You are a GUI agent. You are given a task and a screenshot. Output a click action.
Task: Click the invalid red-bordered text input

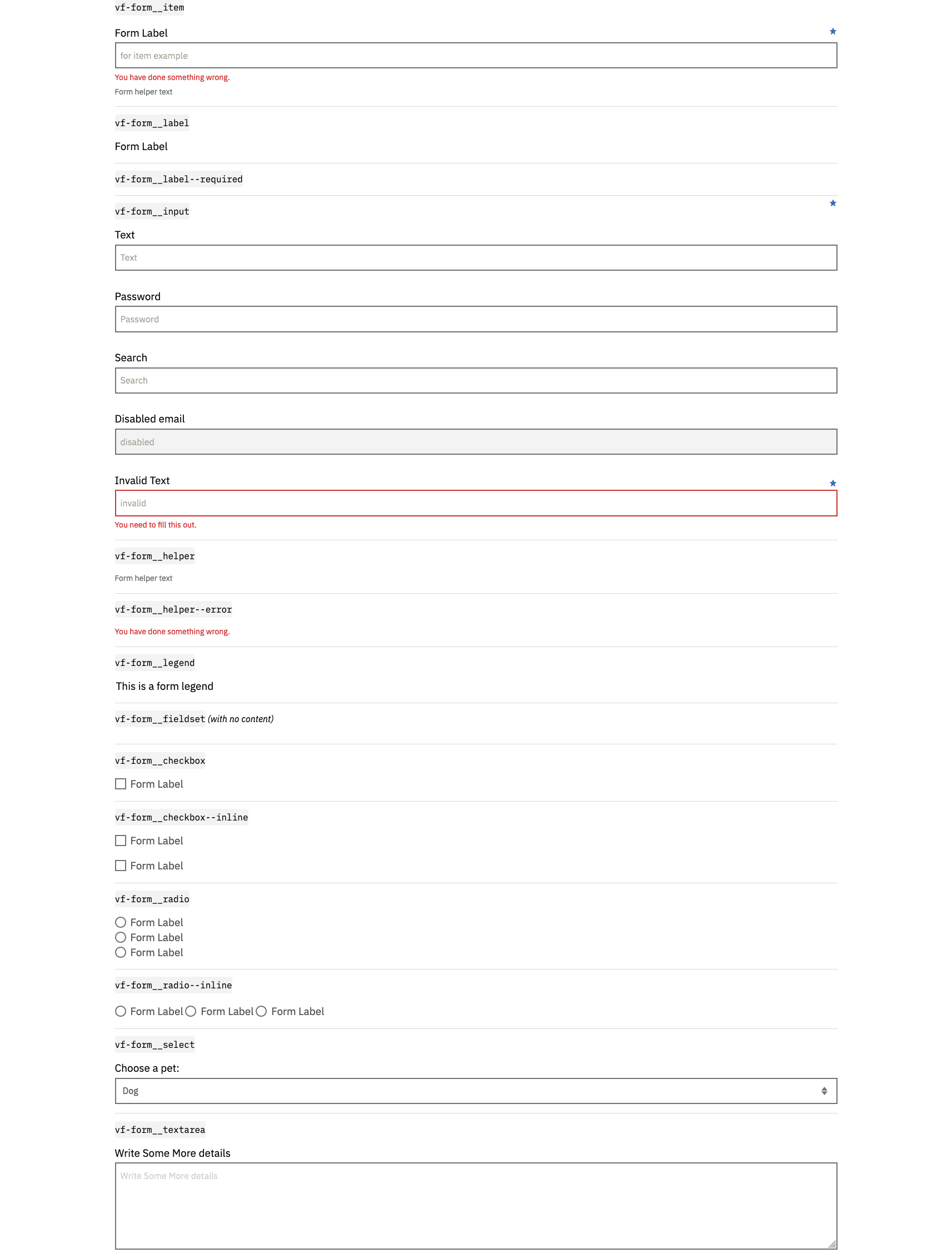click(x=476, y=503)
